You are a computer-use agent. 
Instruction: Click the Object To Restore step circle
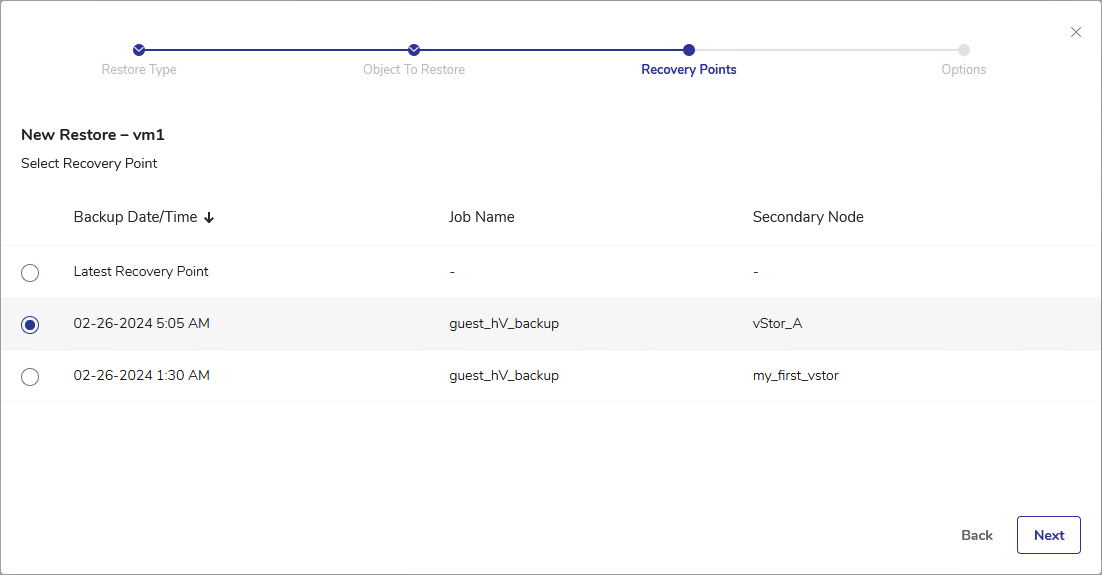414,50
